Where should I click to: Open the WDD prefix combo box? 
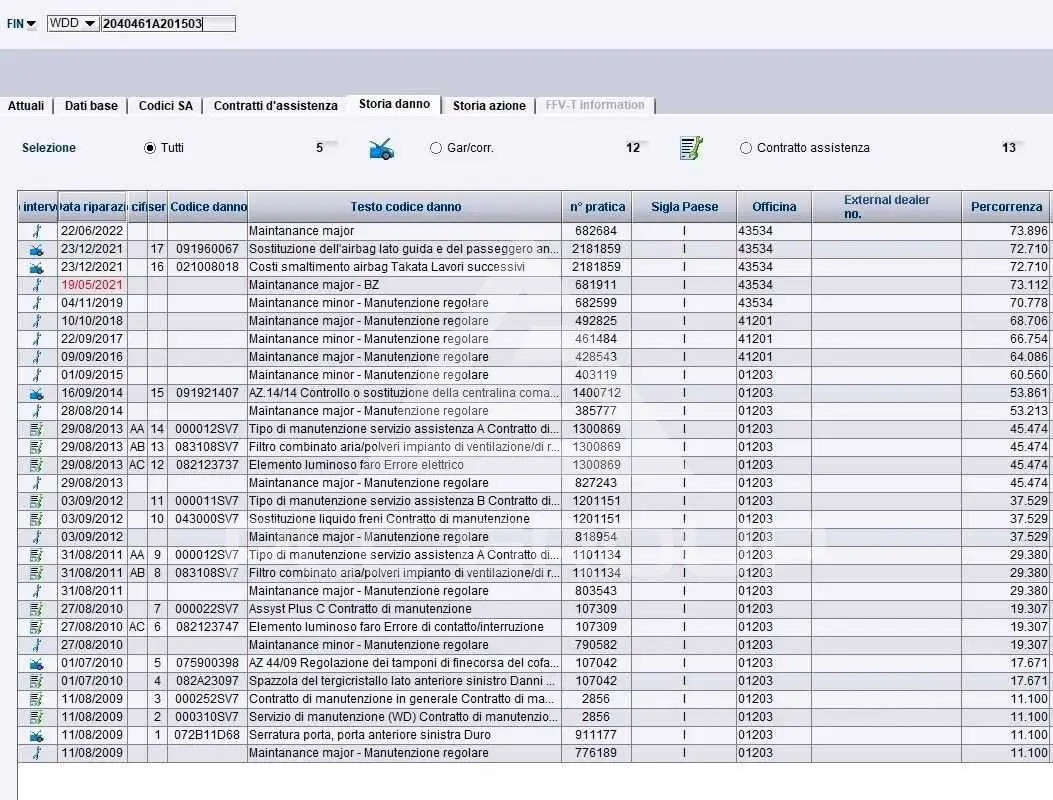(73, 24)
